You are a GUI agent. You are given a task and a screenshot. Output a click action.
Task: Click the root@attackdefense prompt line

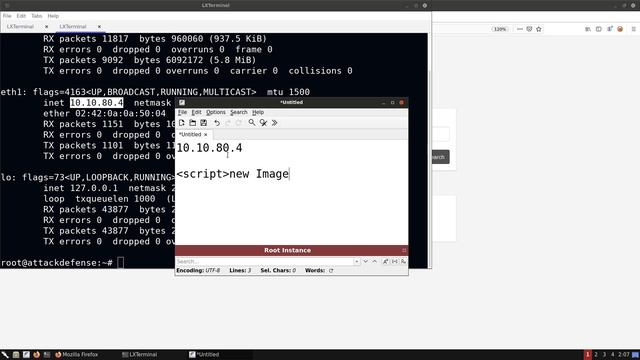coord(62,263)
